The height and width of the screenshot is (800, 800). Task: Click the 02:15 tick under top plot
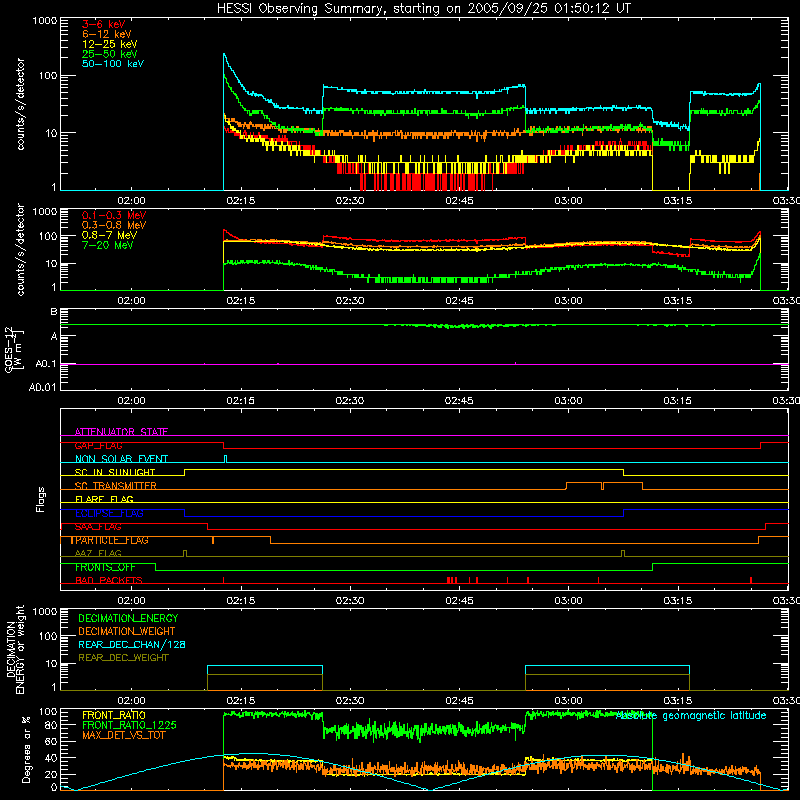click(x=241, y=201)
